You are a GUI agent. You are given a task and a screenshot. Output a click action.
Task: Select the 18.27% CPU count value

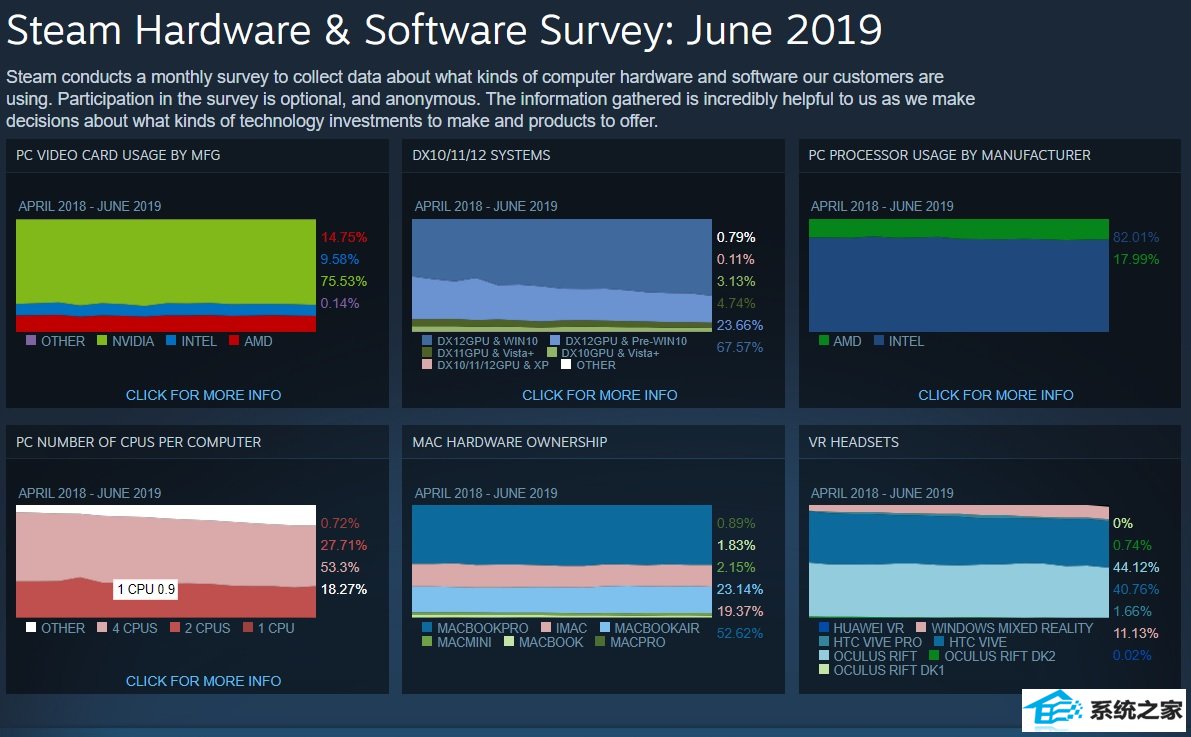(343, 590)
